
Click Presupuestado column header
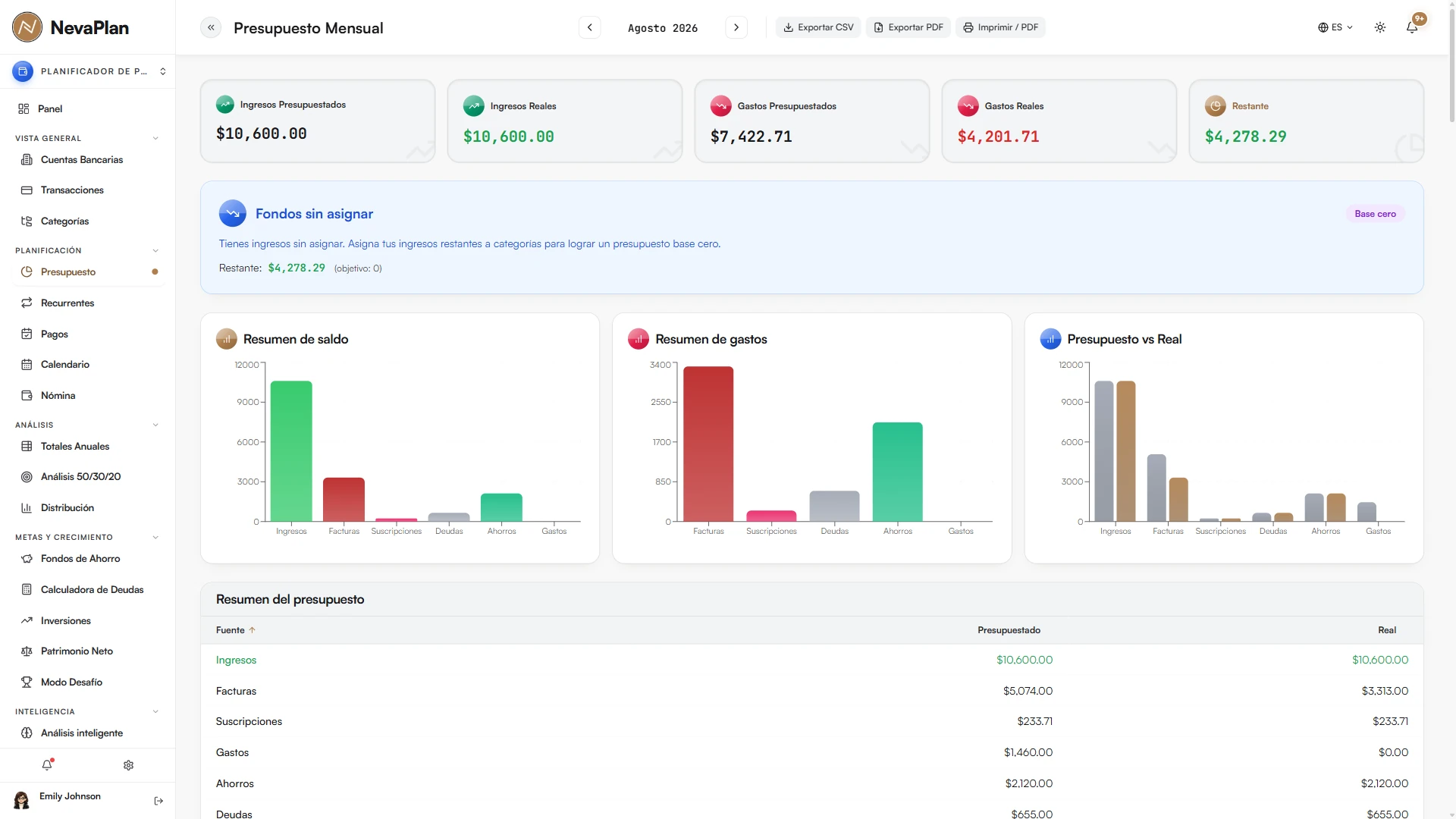coord(1009,630)
